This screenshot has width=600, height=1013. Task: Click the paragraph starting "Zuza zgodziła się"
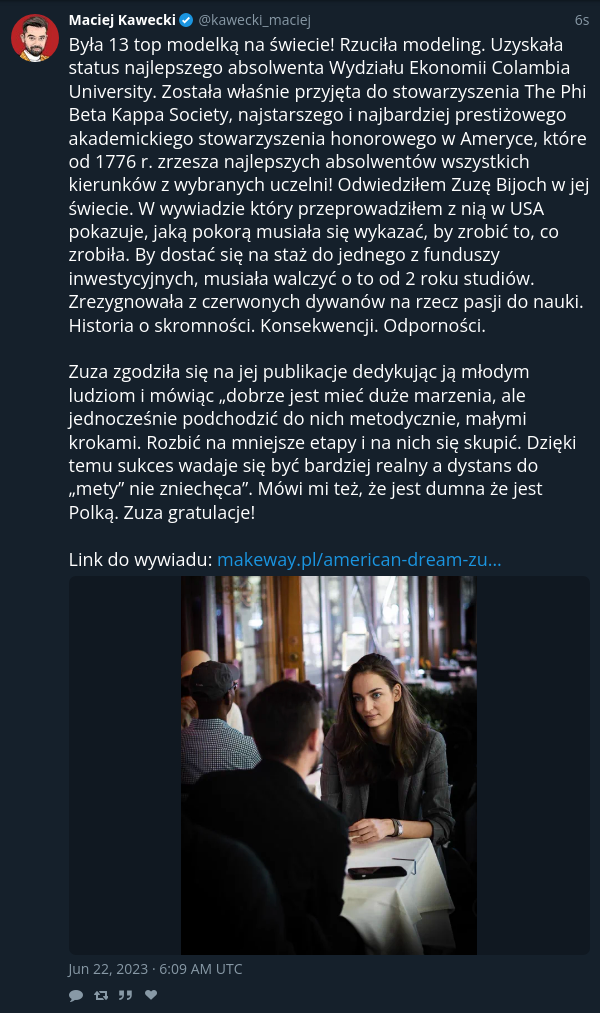[x=322, y=442]
